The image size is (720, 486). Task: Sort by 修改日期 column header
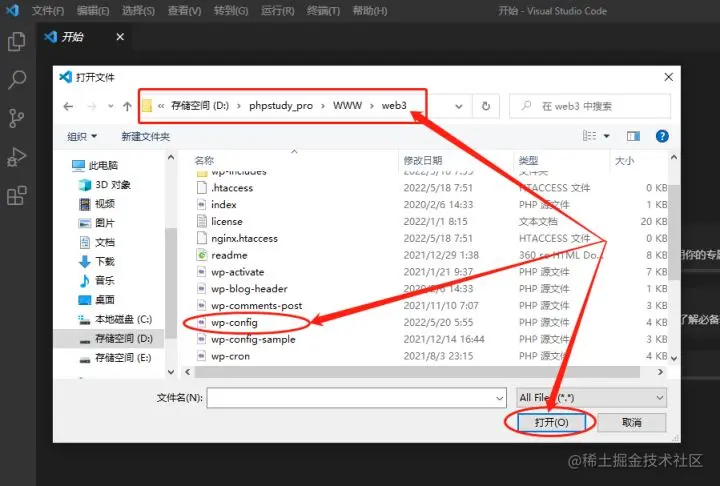click(422, 160)
